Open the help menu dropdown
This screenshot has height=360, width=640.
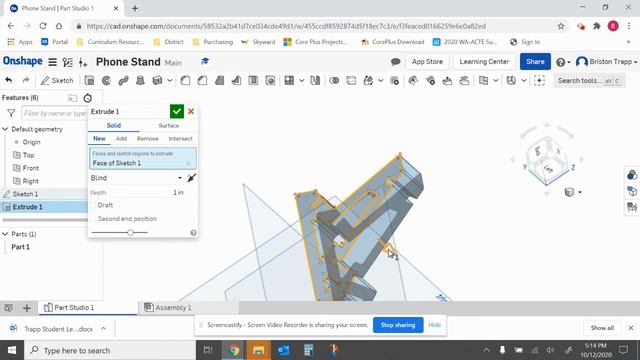pos(563,62)
